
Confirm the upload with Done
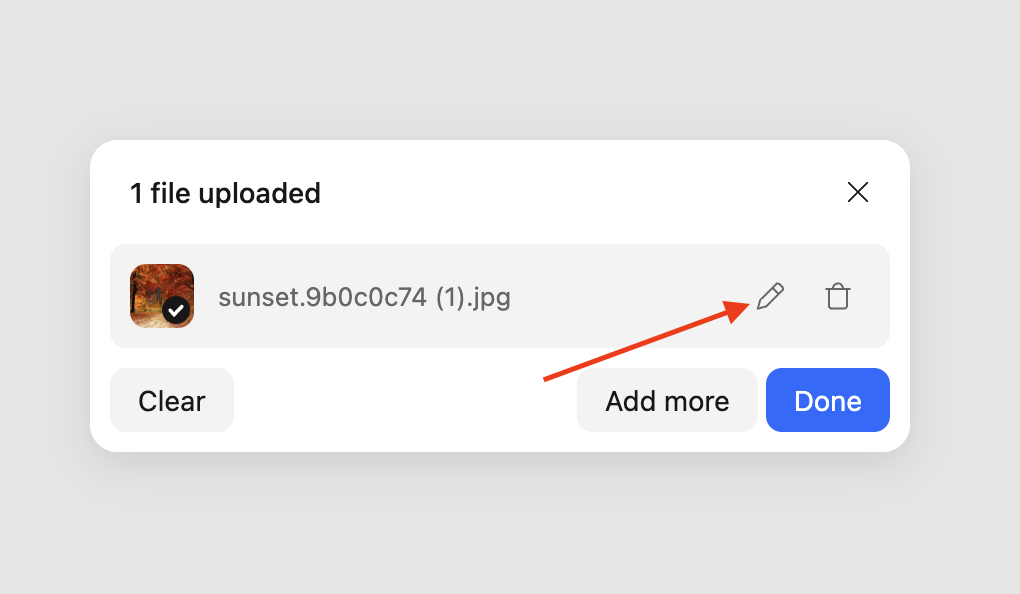pos(827,401)
